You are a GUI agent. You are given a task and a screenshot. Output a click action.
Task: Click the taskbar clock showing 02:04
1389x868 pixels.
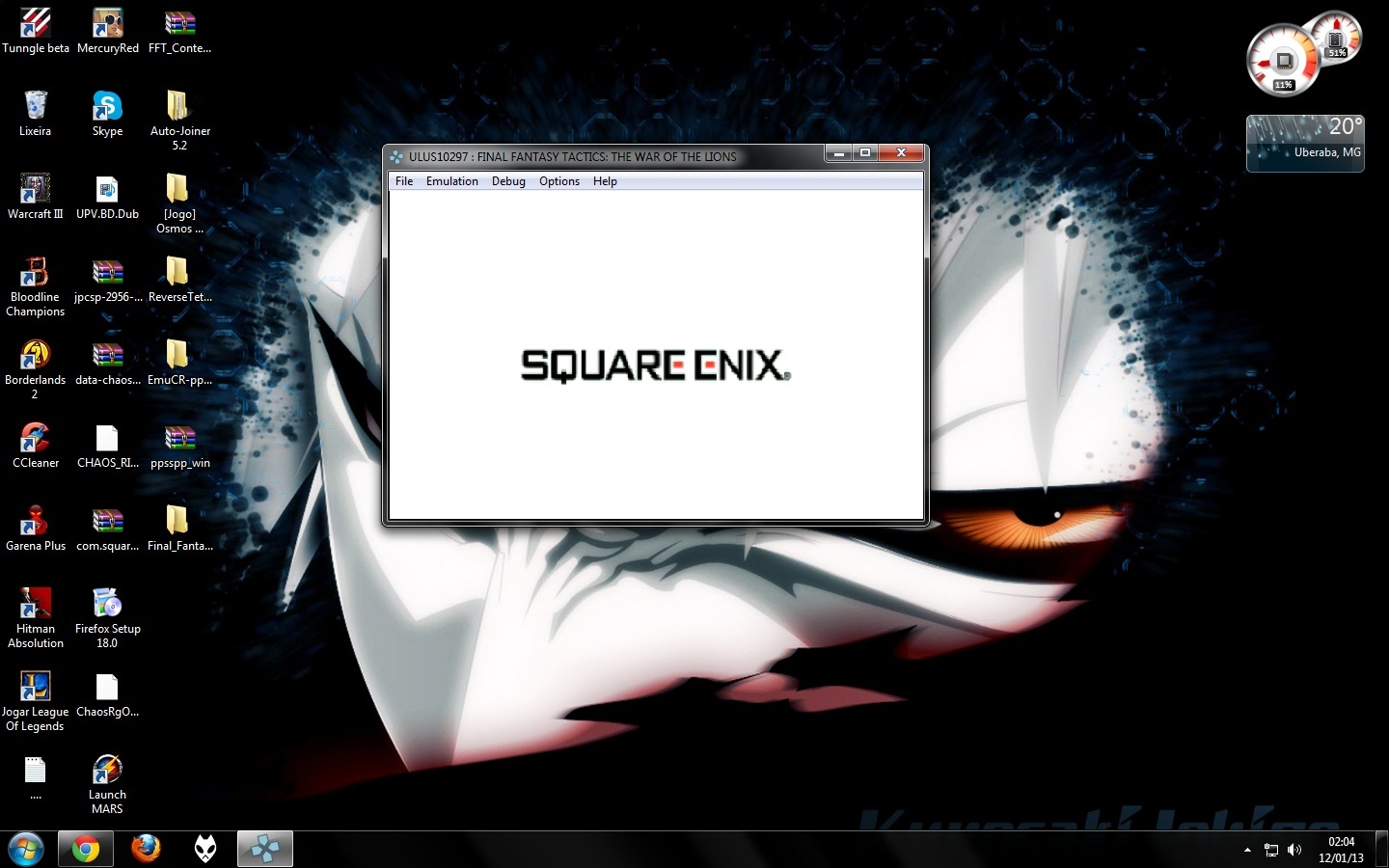pos(1341,850)
